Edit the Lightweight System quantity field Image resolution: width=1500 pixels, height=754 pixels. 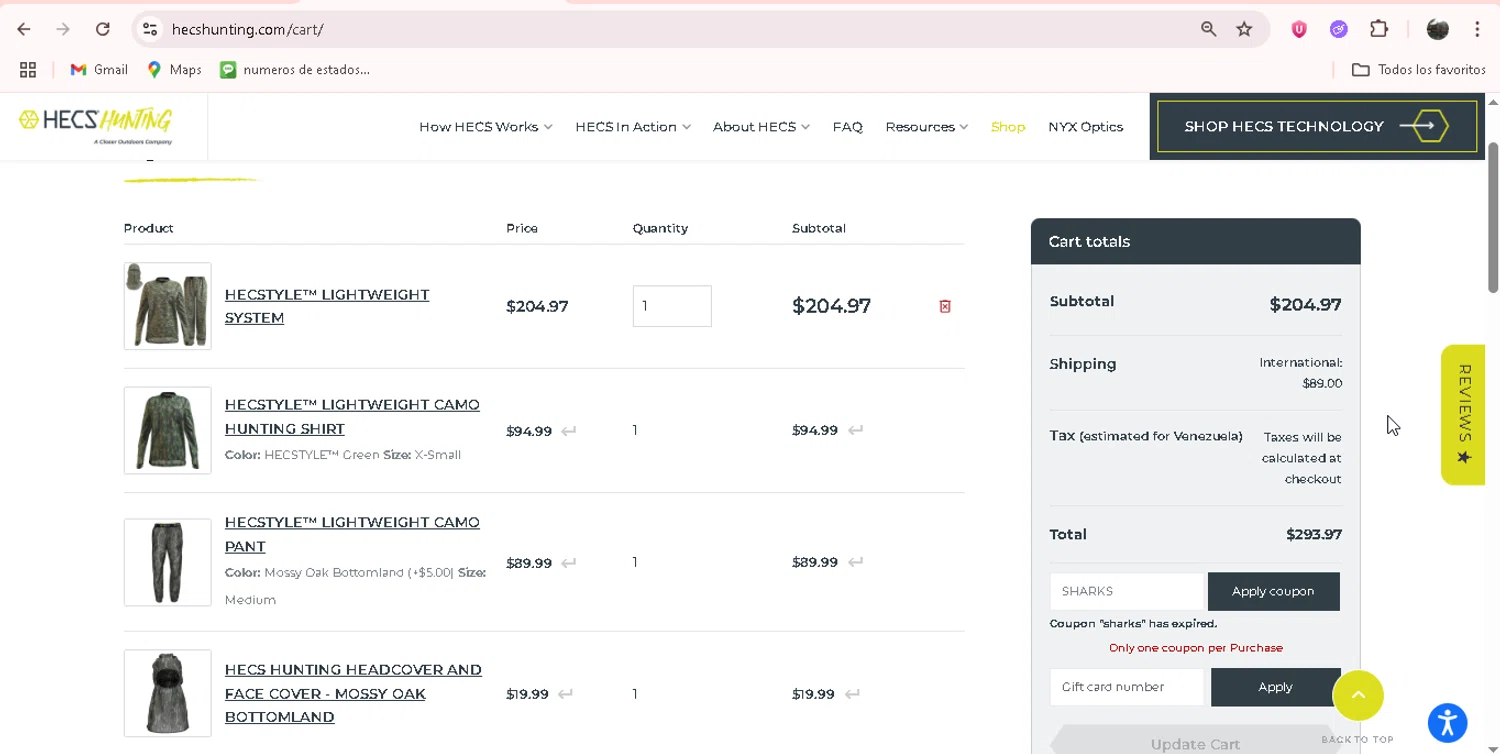(672, 306)
